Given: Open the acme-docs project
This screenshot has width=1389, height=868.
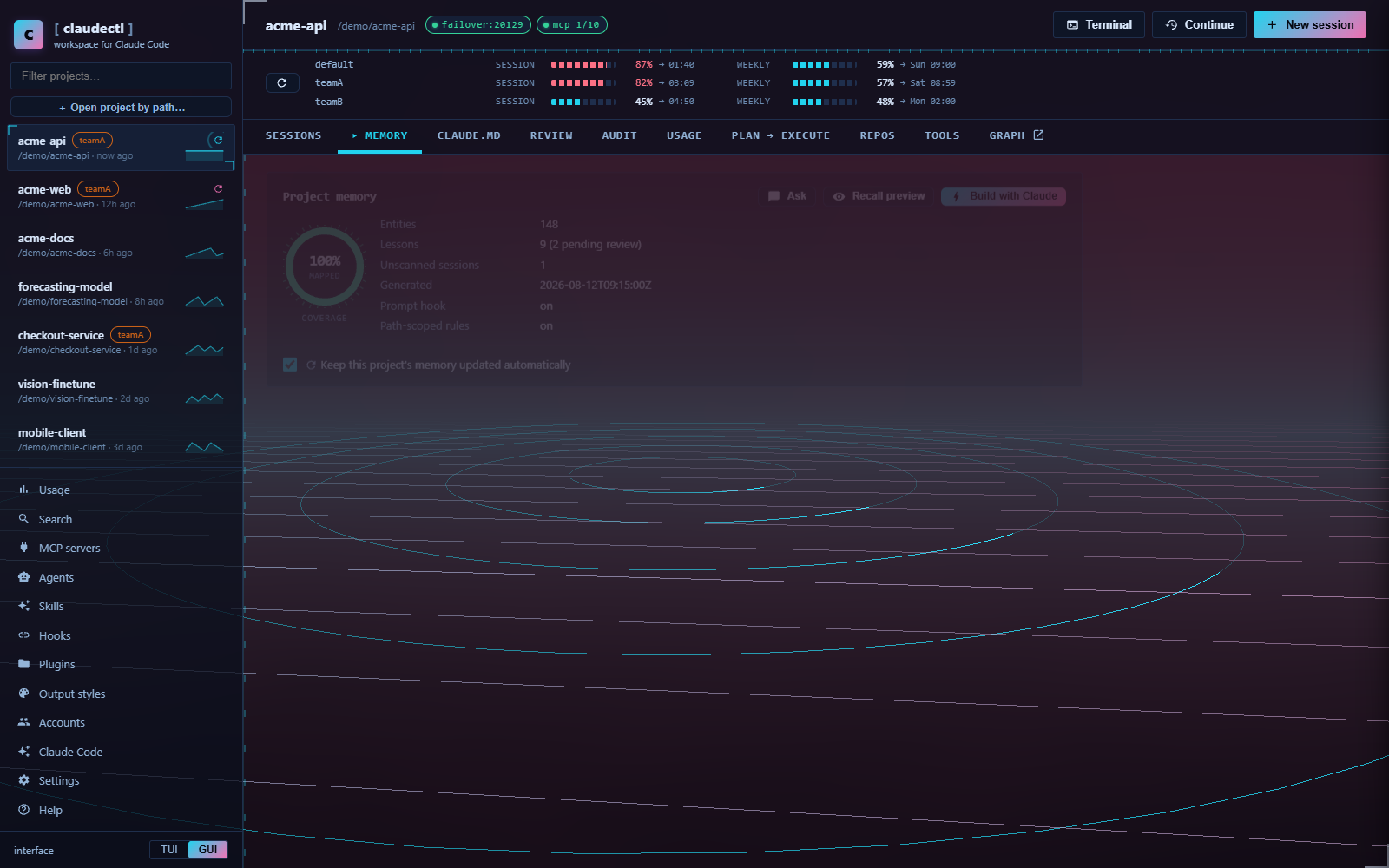Looking at the screenshot, I should point(121,245).
